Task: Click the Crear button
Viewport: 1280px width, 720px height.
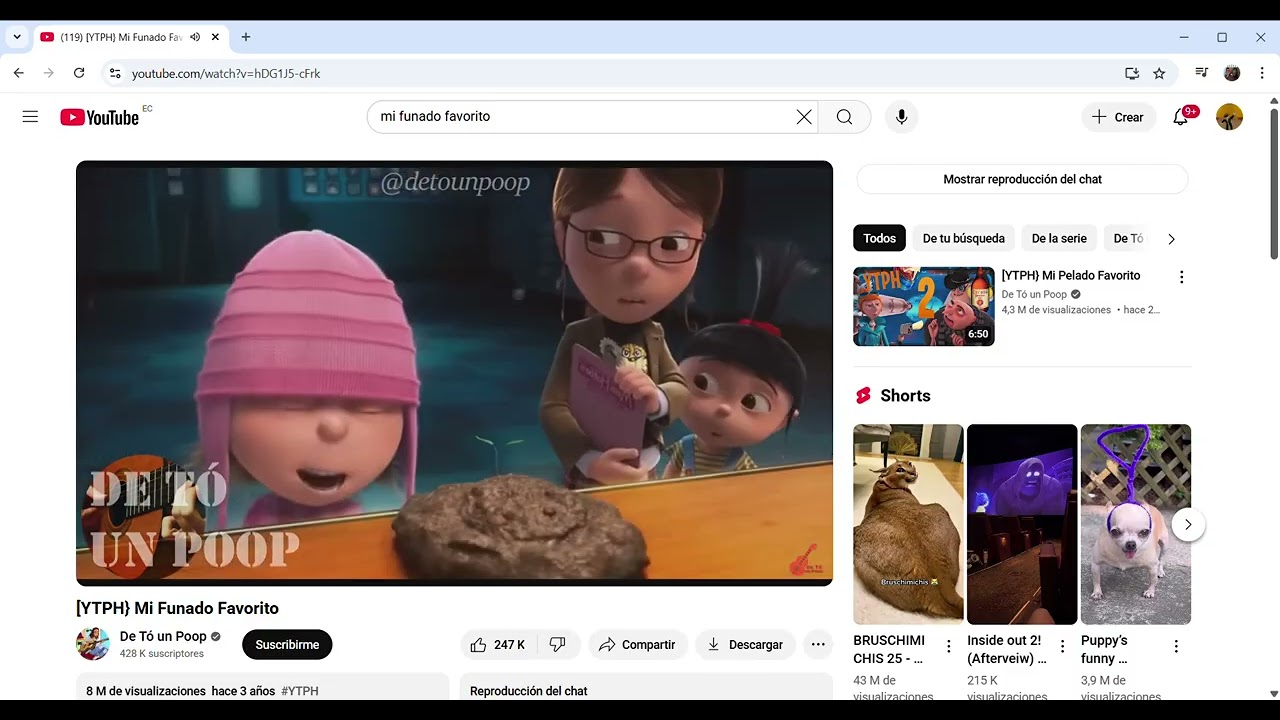Action: [1118, 117]
